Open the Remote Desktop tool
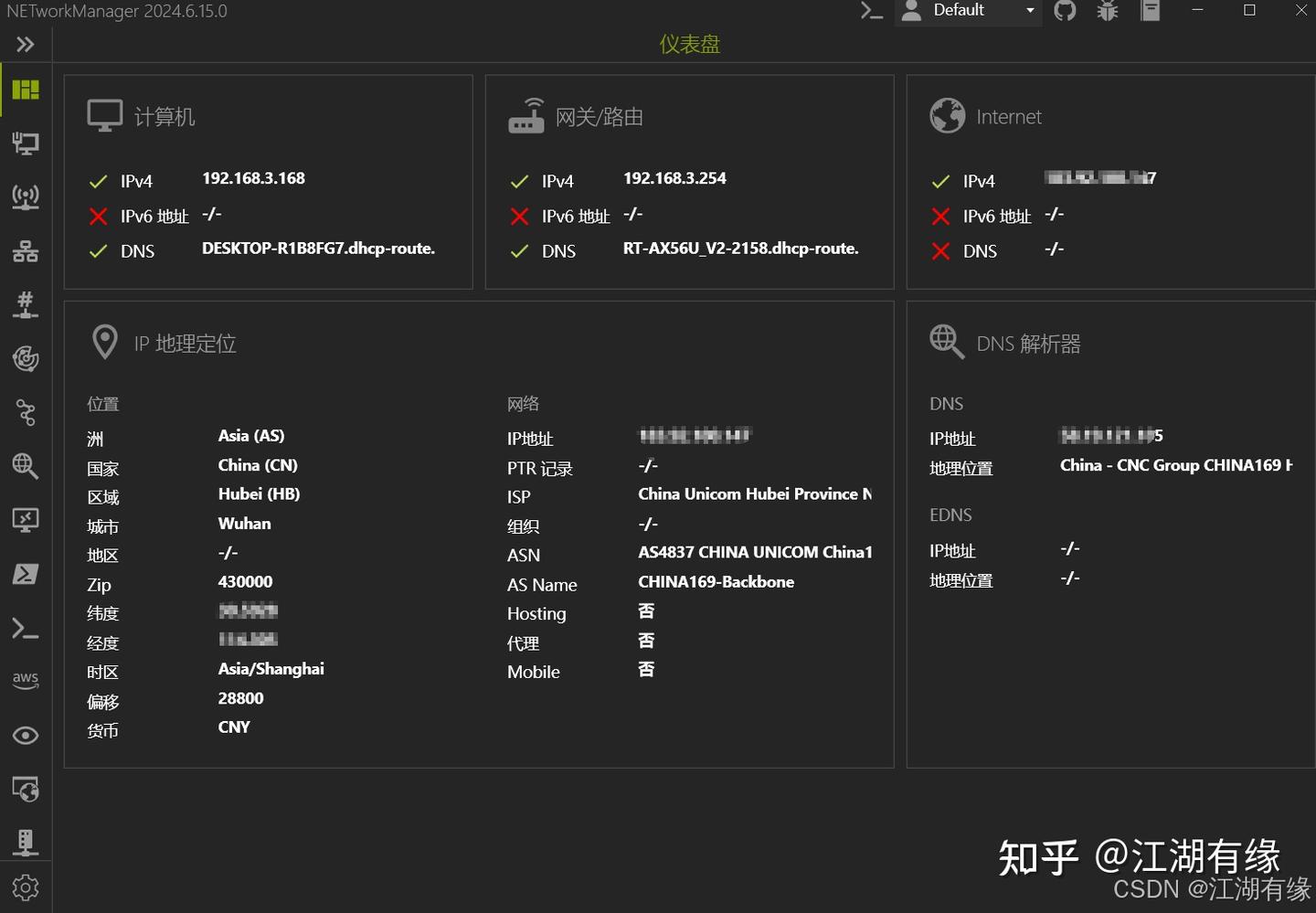This screenshot has width=1316, height=913. click(x=26, y=520)
